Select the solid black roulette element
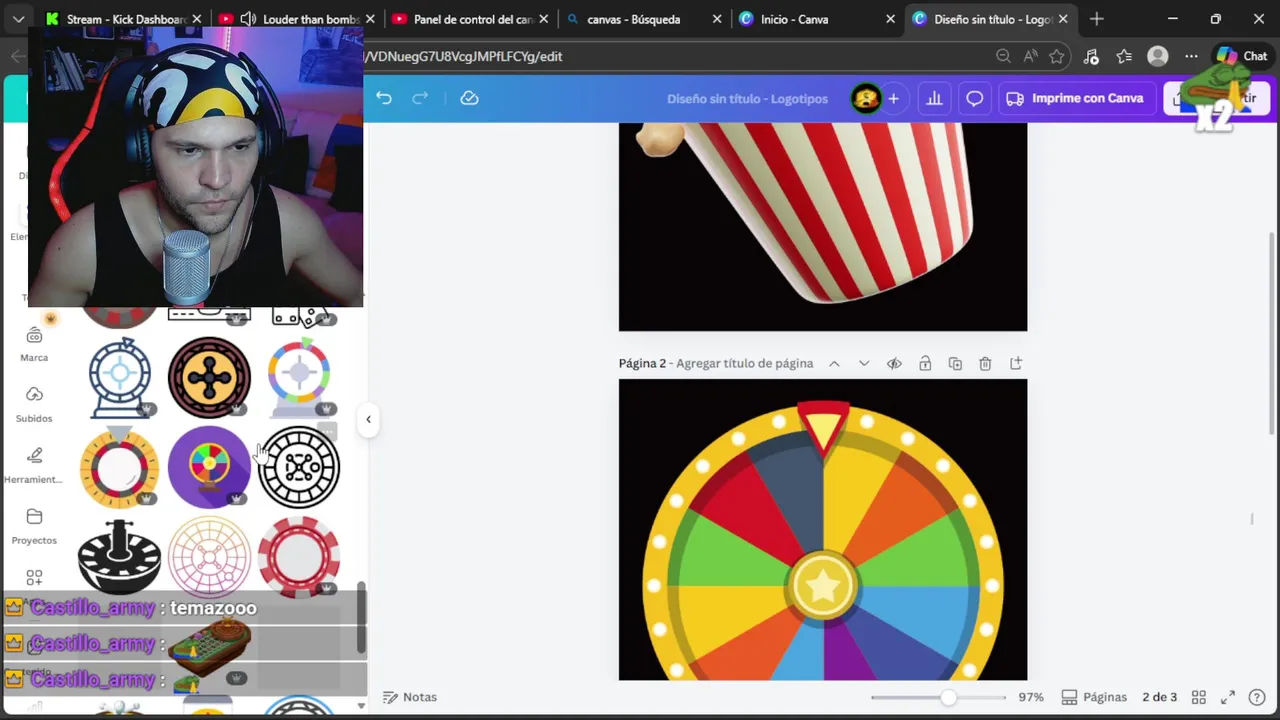Screen dimensions: 1280x720 120,556
